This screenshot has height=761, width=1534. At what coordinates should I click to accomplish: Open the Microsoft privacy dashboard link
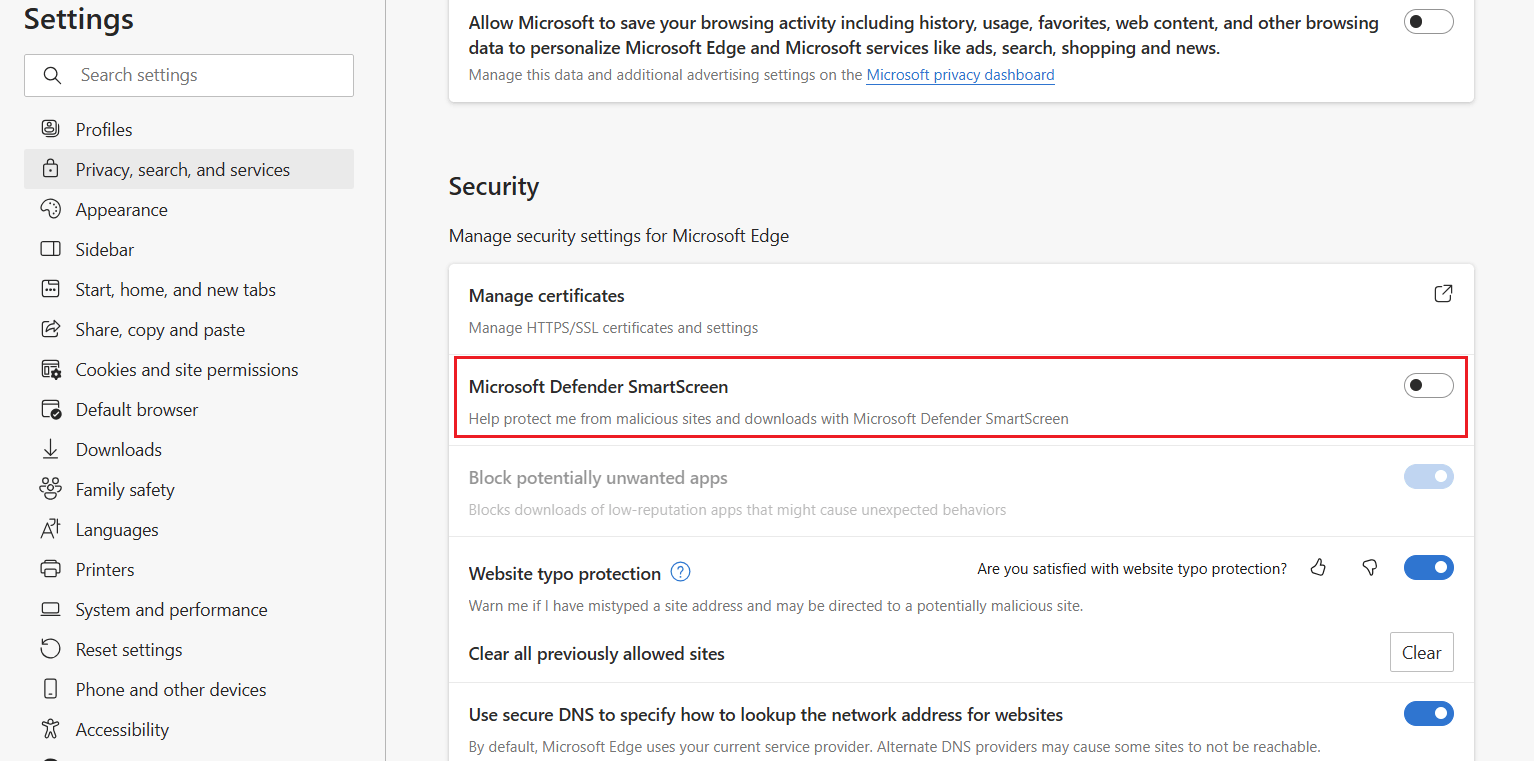click(960, 75)
